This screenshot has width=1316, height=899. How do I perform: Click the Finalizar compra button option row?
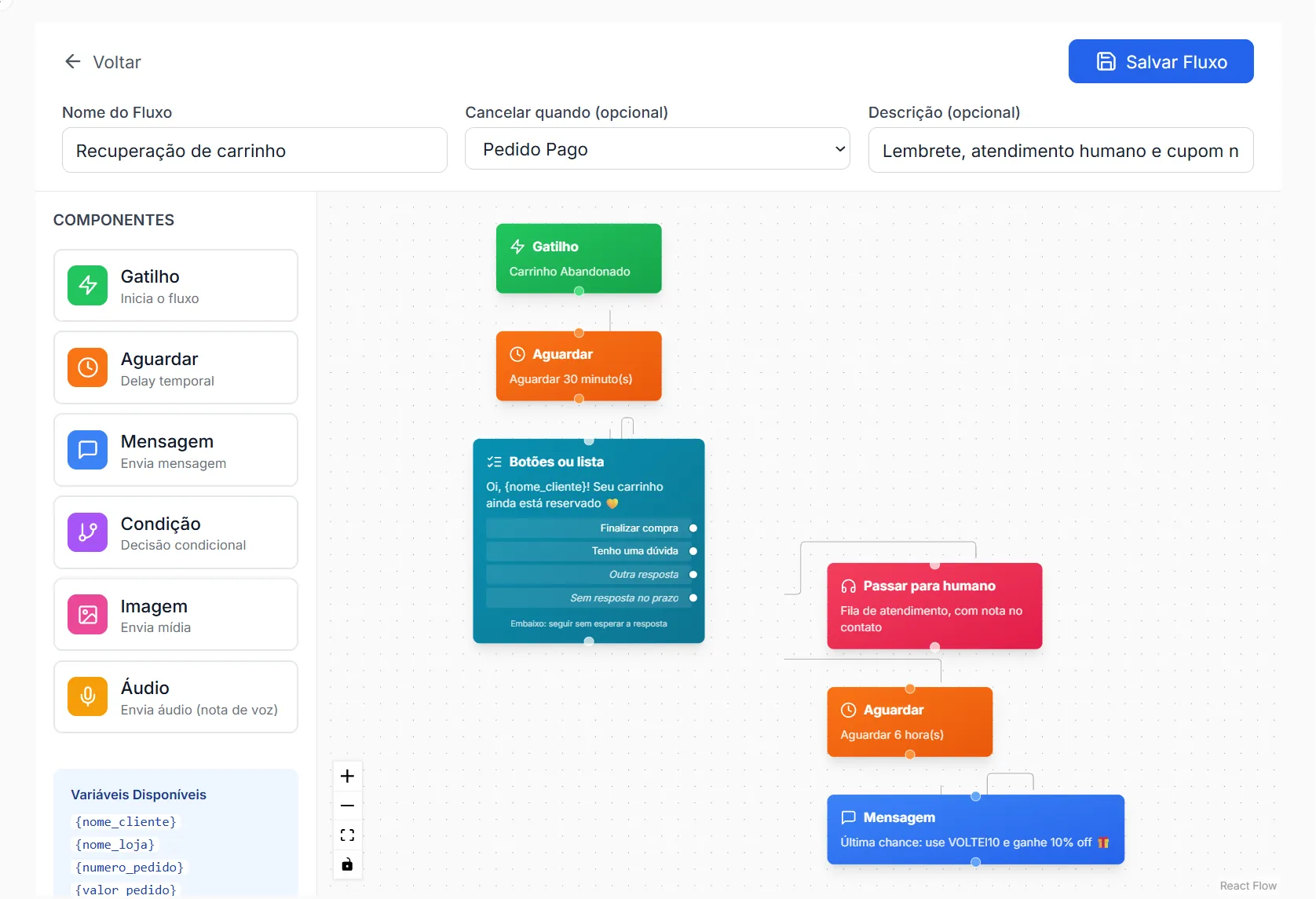tap(587, 528)
